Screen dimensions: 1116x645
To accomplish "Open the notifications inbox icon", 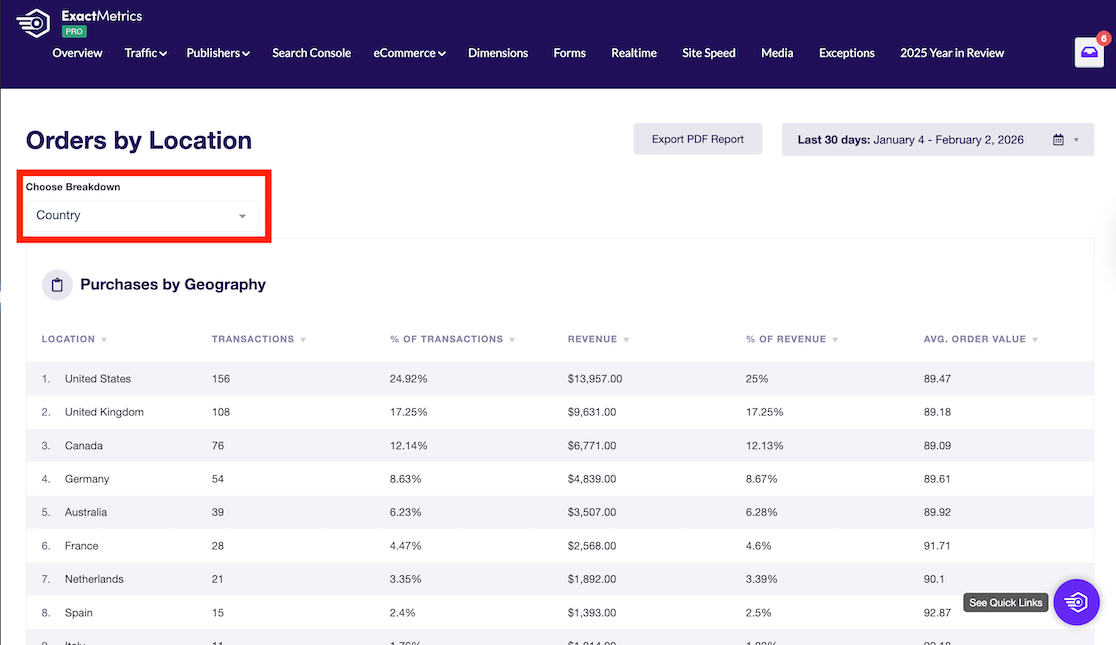I will (x=1089, y=53).
